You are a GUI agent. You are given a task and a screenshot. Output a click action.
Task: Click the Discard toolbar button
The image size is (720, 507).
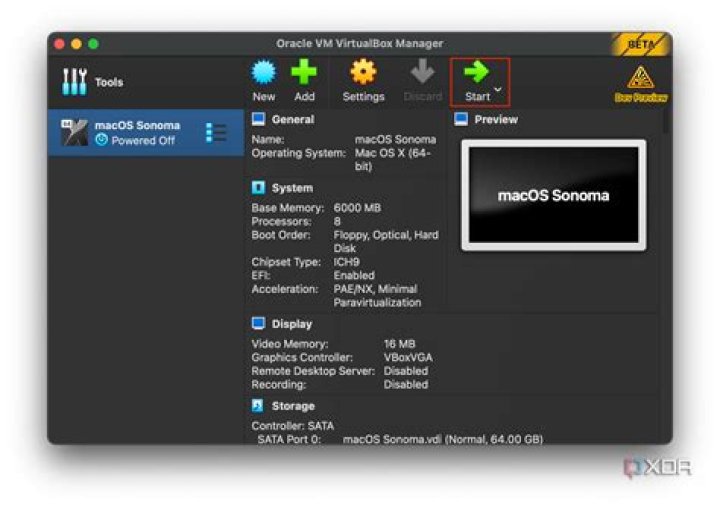point(422,81)
